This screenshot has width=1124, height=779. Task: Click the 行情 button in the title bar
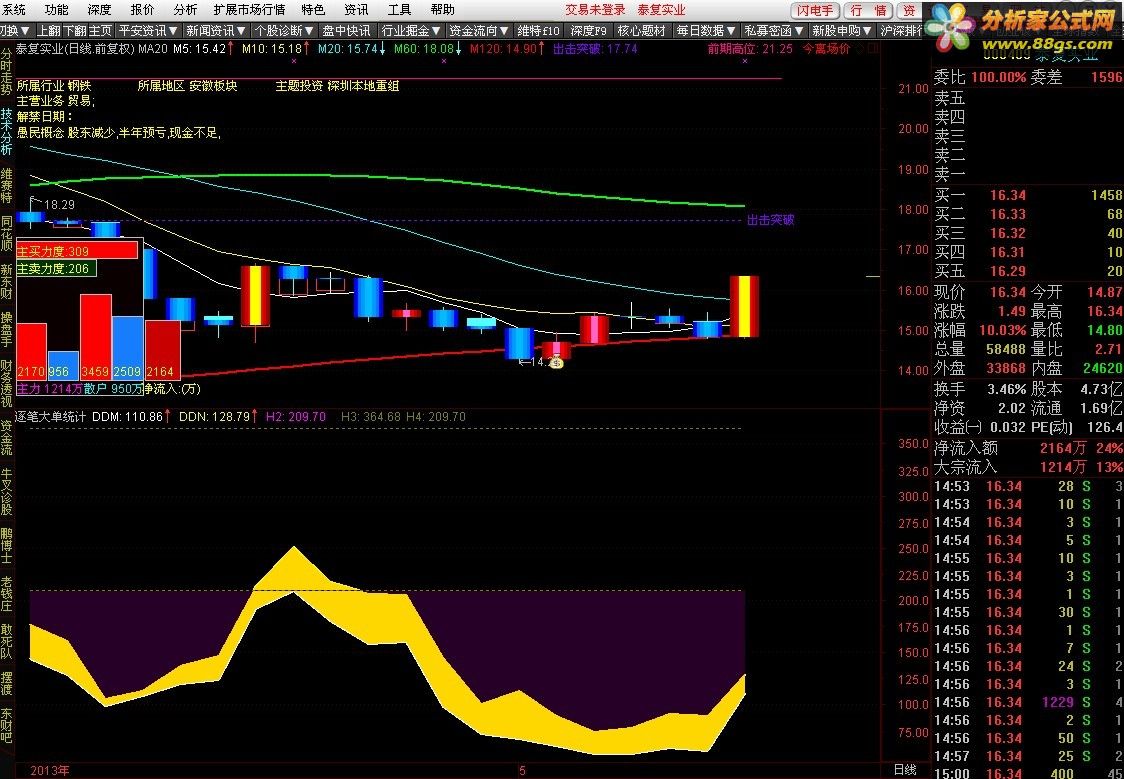coord(868,11)
